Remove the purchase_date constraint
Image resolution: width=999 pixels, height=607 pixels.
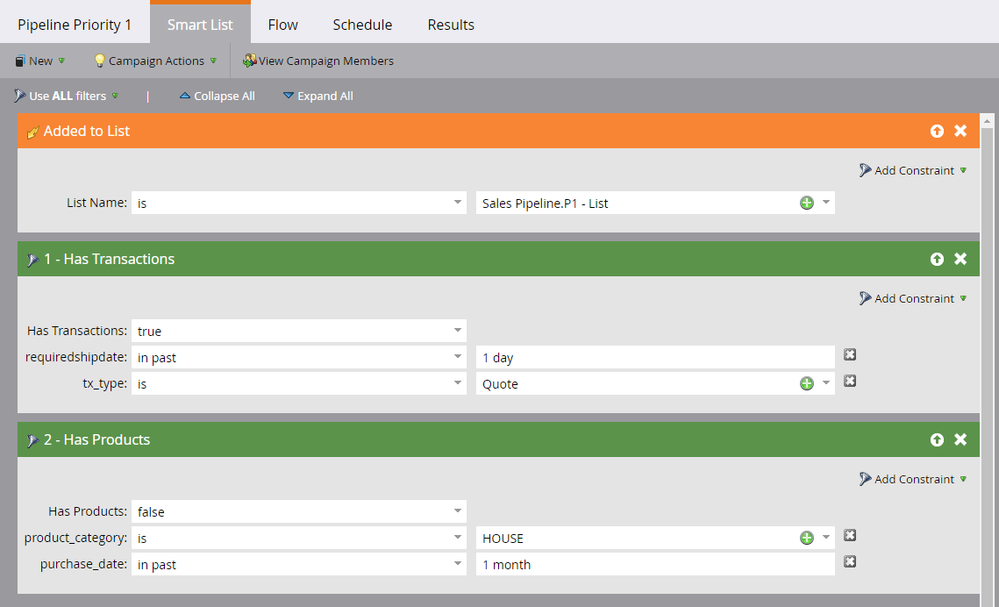[x=850, y=562]
